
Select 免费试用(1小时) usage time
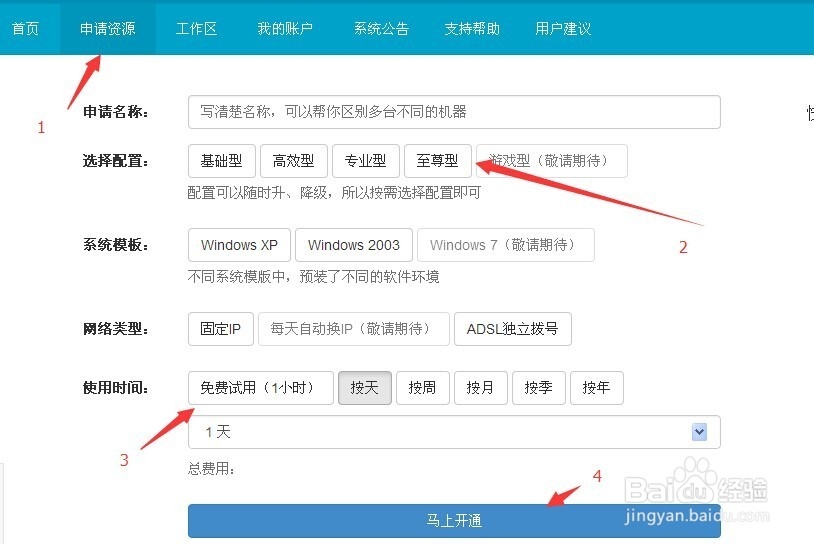(261, 388)
